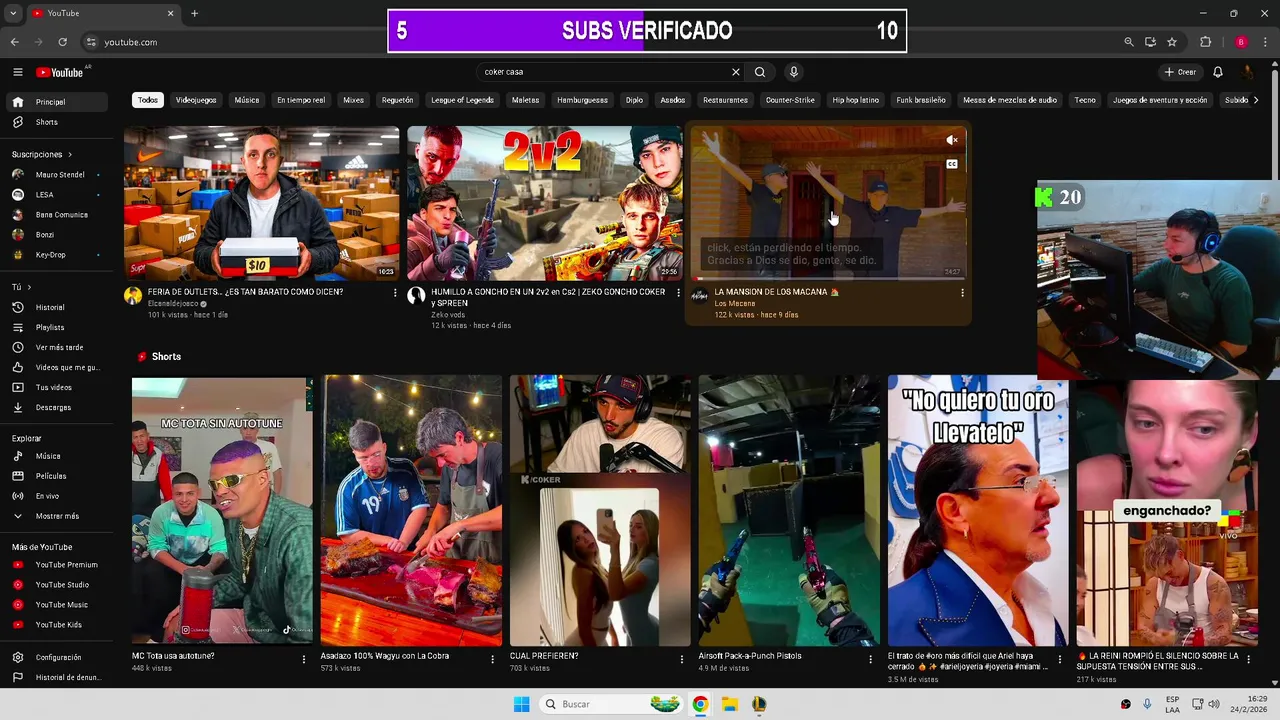Open Descargas in sidebar
This screenshot has width=1280, height=720.
58,407
